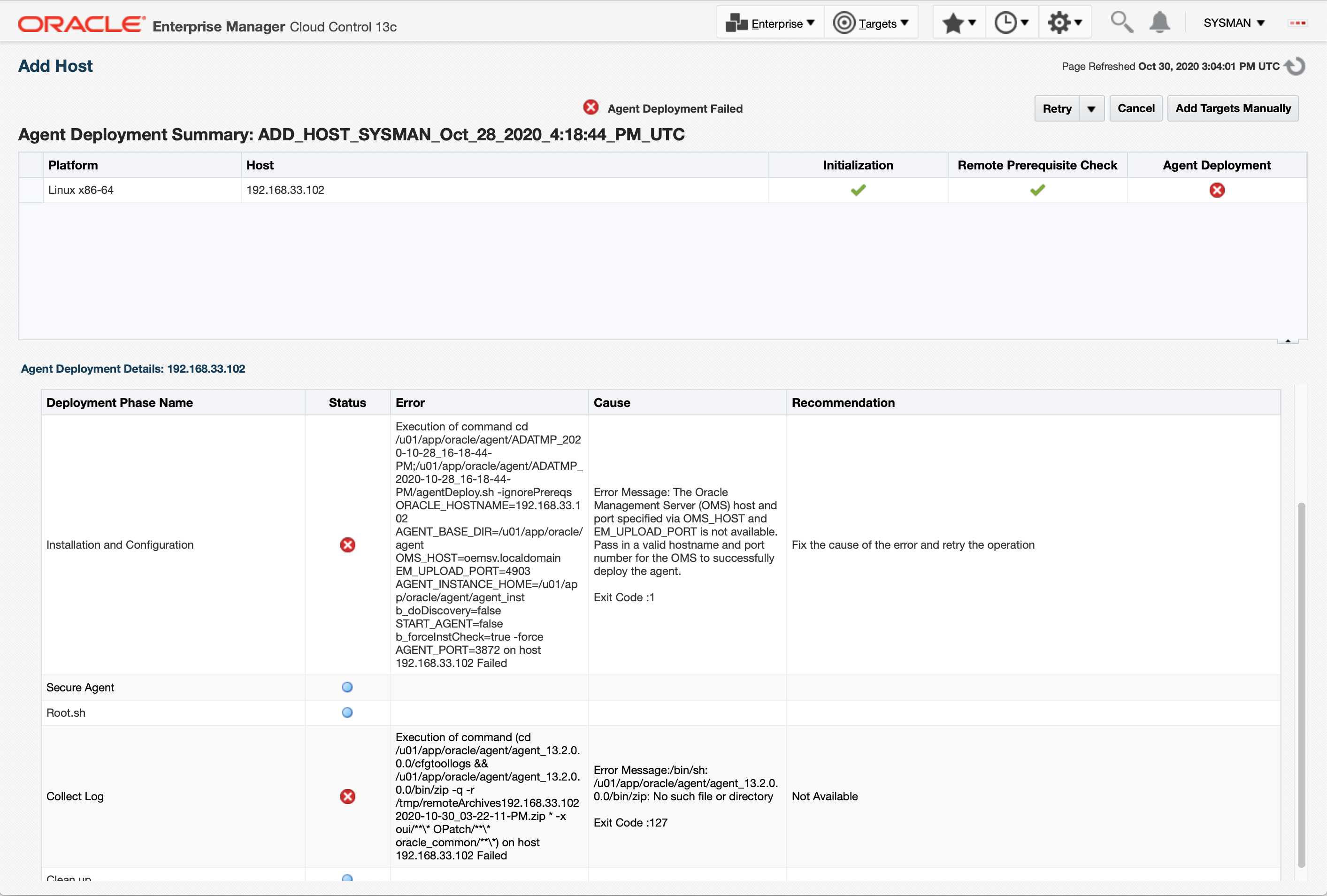Click Add Targets Manually button
Viewport: 1327px width, 896px height.
point(1233,108)
